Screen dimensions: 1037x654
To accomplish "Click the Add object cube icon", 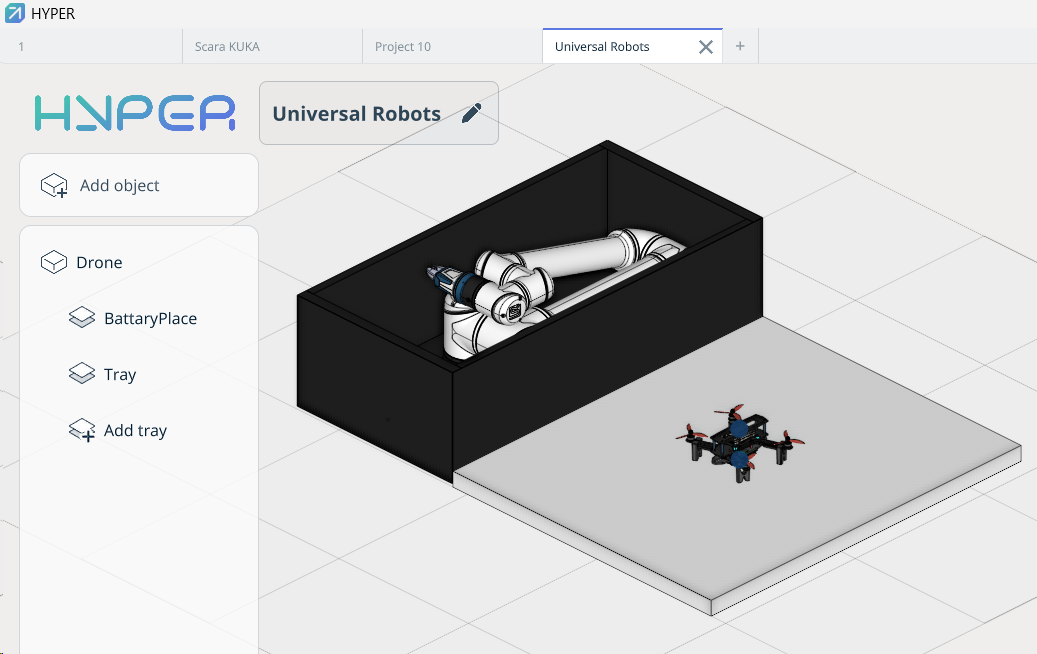I will click(x=54, y=186).
